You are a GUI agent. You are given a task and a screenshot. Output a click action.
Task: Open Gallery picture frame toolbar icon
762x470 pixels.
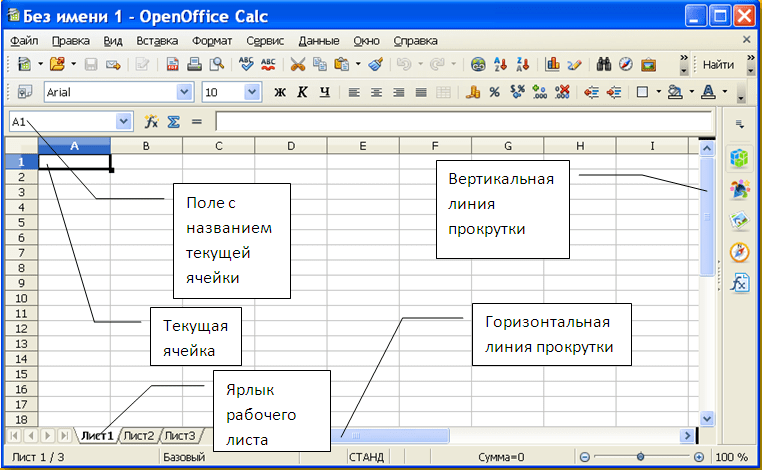click(x=648, y=64)
